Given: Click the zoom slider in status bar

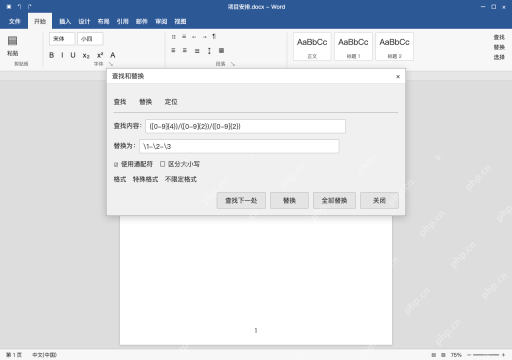Looking at the screenshot, I should point(486,355).
